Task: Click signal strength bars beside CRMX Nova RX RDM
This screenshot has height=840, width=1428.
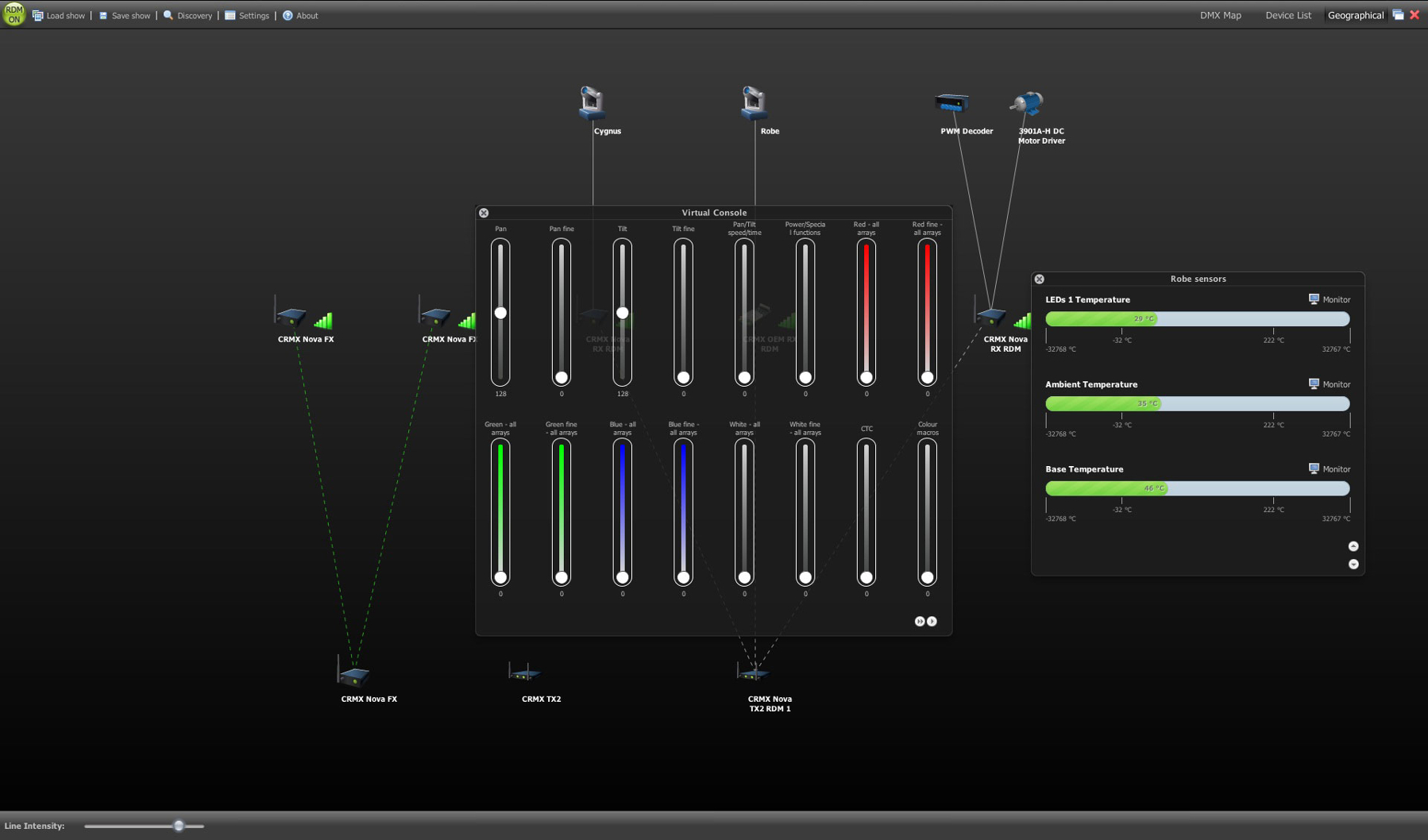Action: pos(1022,320)
